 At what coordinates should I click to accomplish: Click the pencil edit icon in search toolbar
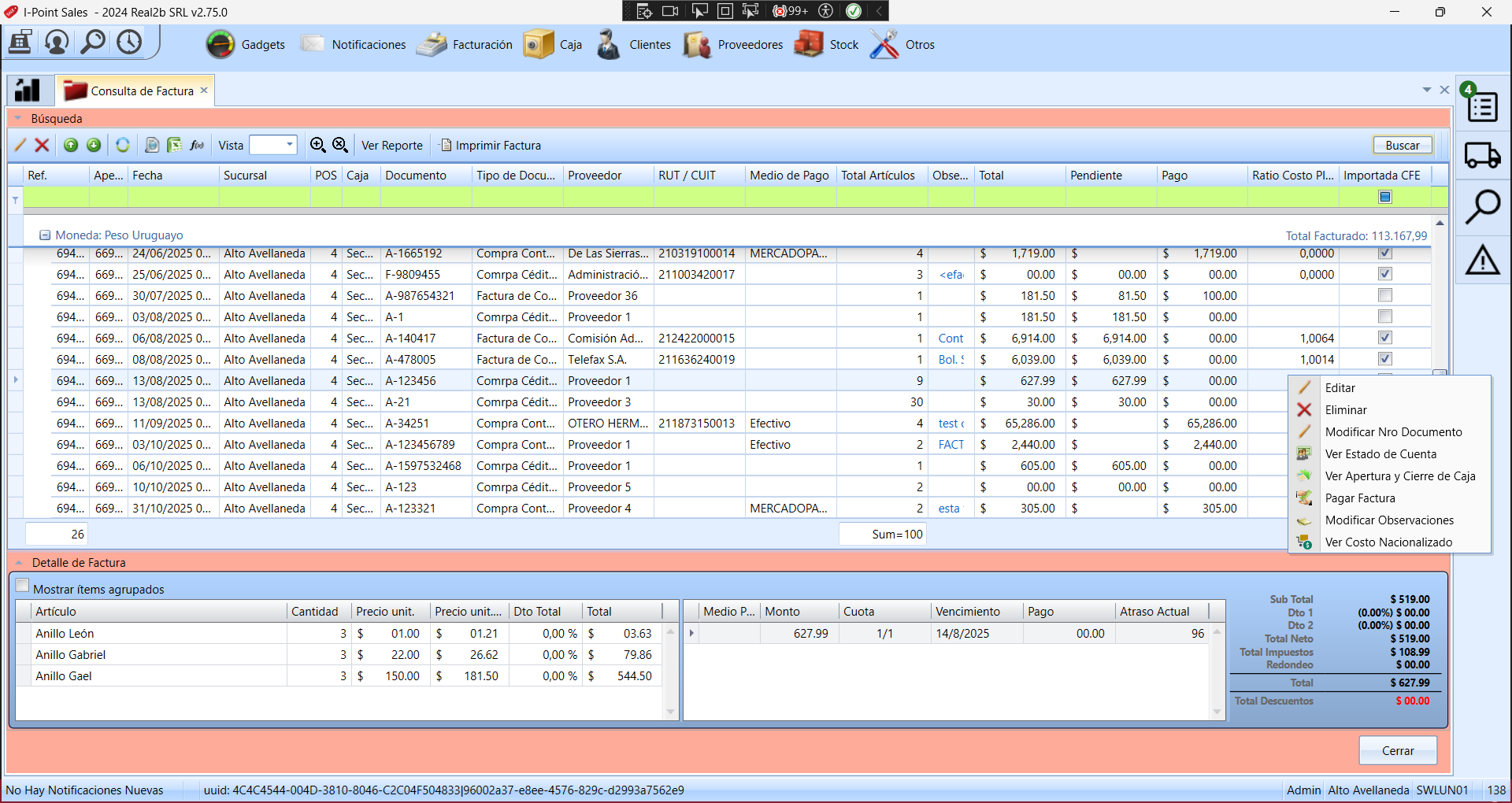pos(20,145)
